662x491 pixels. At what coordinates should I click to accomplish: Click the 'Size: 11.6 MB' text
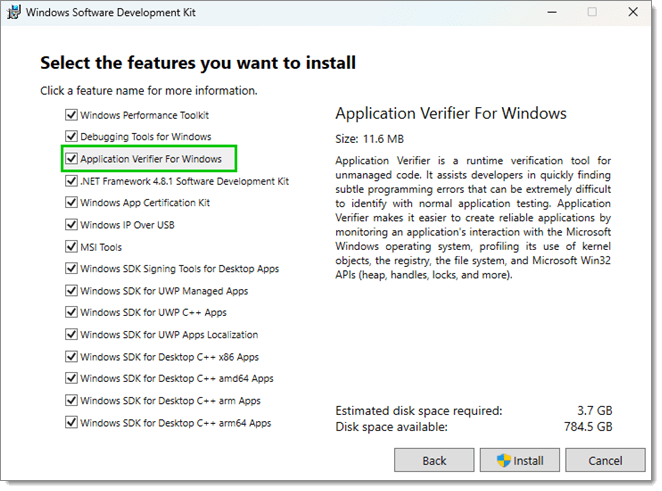tap(369, 139)
